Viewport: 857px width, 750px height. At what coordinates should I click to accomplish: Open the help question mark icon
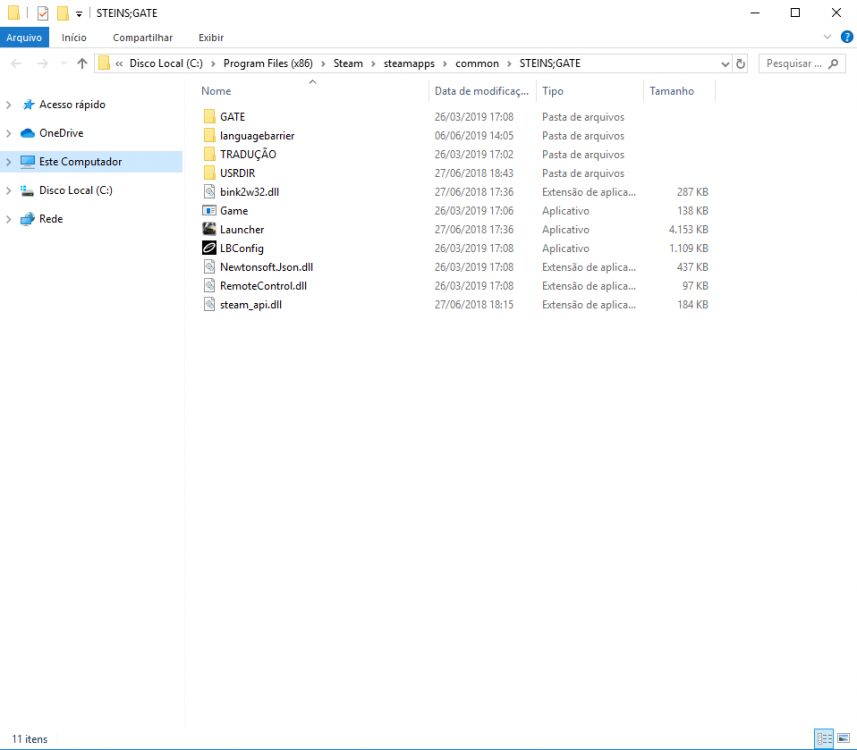[x=847, y=37]
